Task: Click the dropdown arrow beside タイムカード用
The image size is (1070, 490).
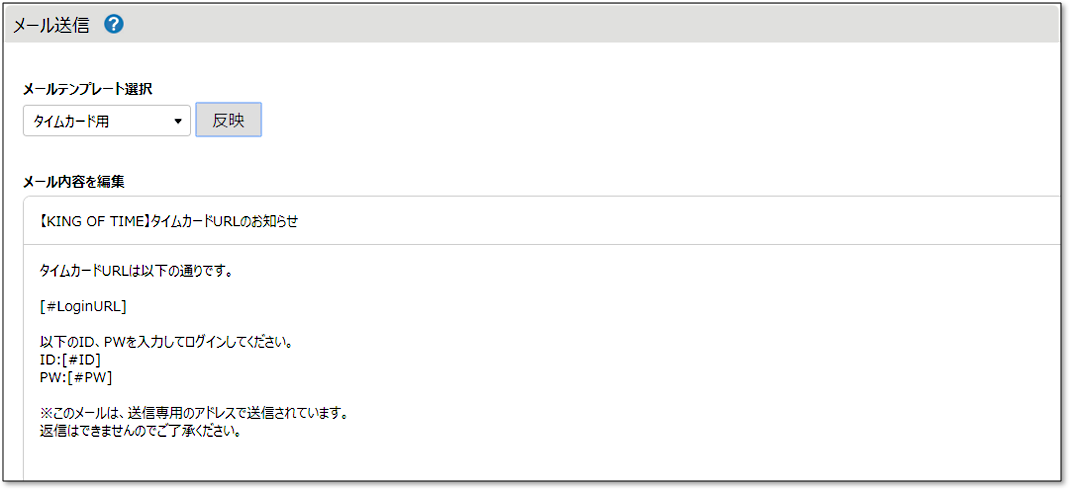Action: (178, 121)
